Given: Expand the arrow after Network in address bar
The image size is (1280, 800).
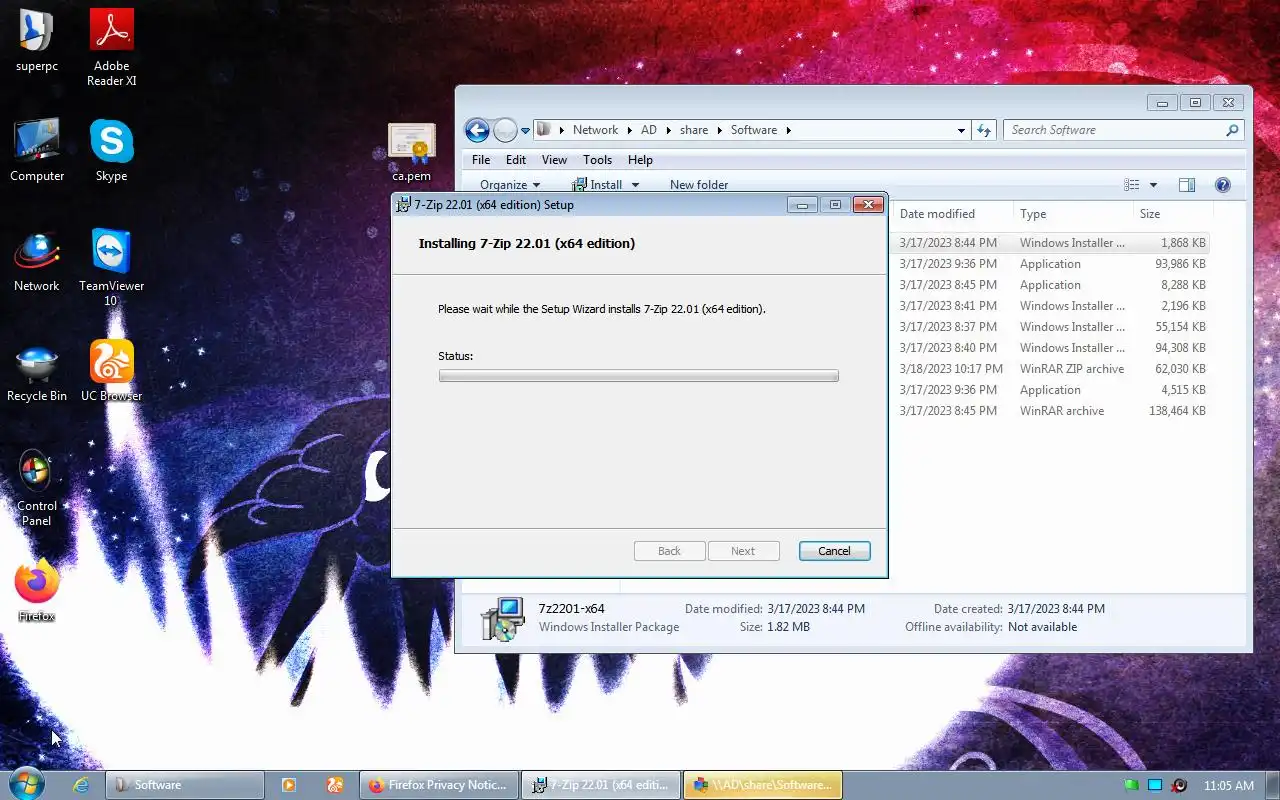Looking at the screenshot, I should point(629,130).
